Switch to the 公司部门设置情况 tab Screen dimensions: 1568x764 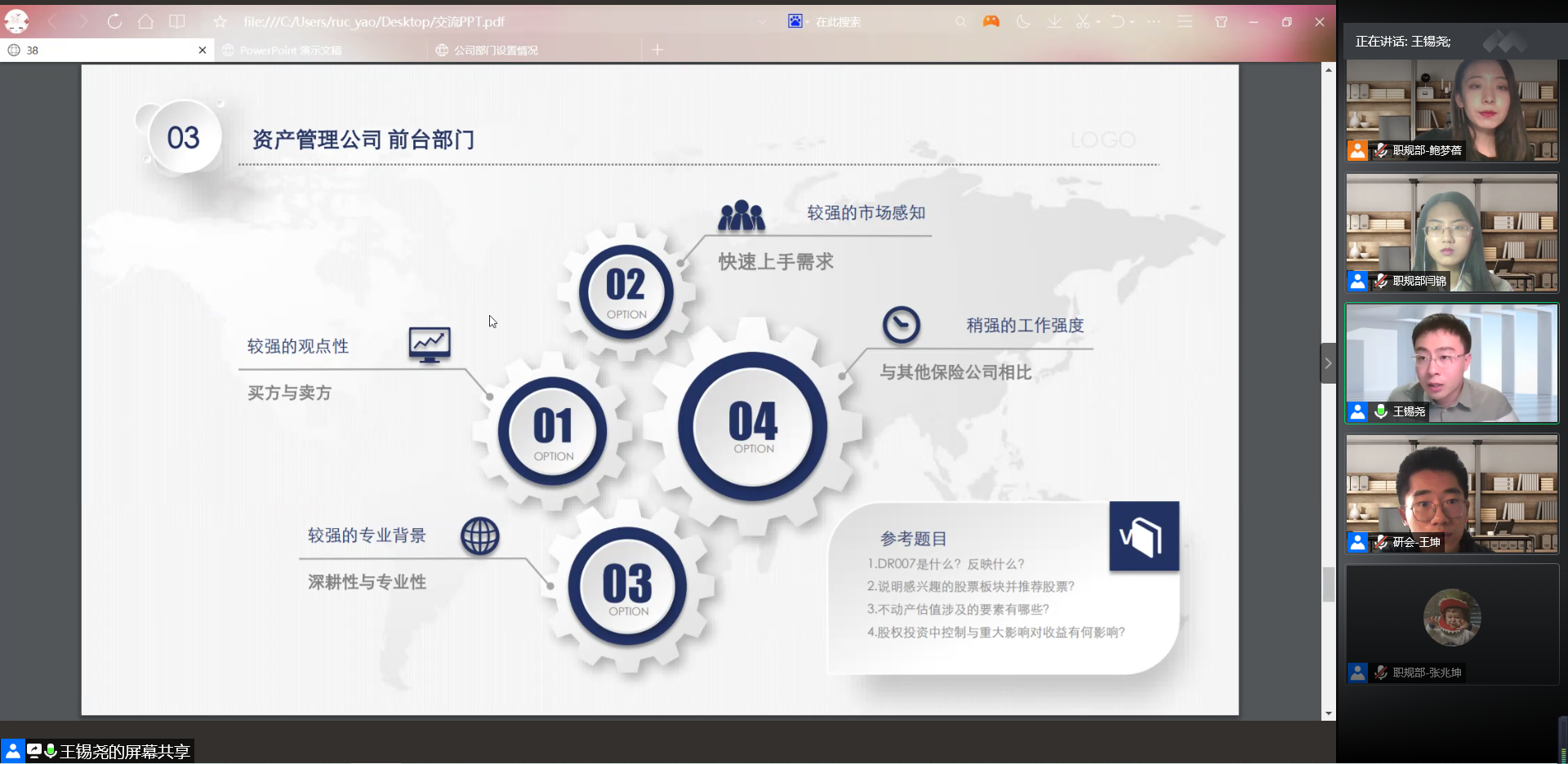[x=496, y=51]
